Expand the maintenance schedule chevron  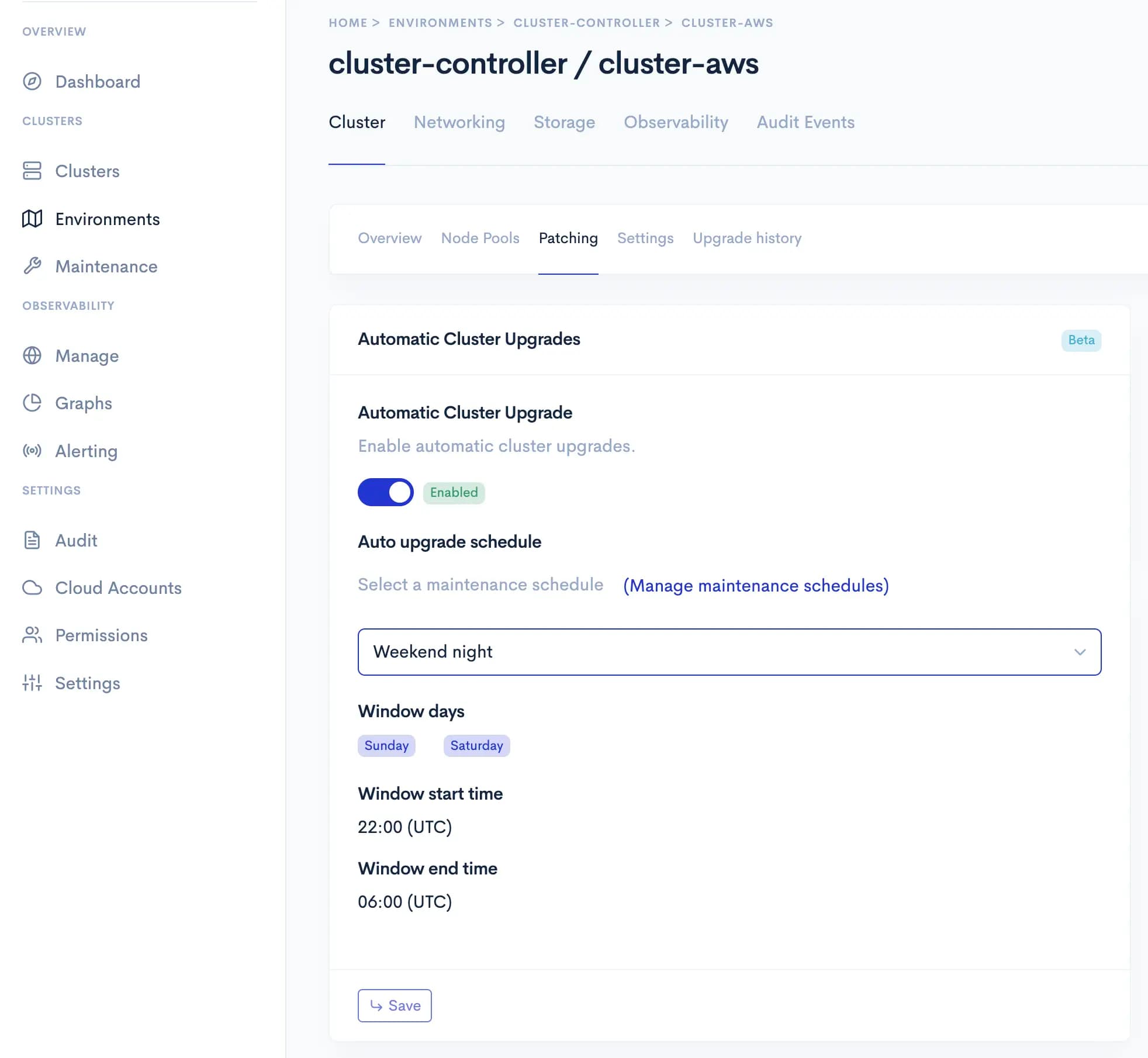point(1080,652)
